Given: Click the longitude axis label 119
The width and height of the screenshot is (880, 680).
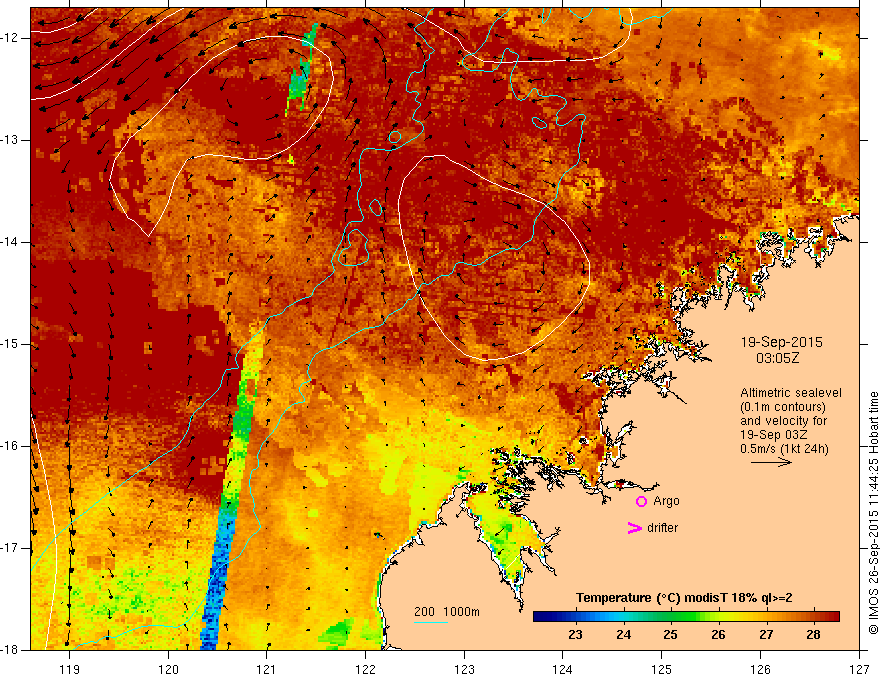Looking at the screenshot, I should coord(70,669).
